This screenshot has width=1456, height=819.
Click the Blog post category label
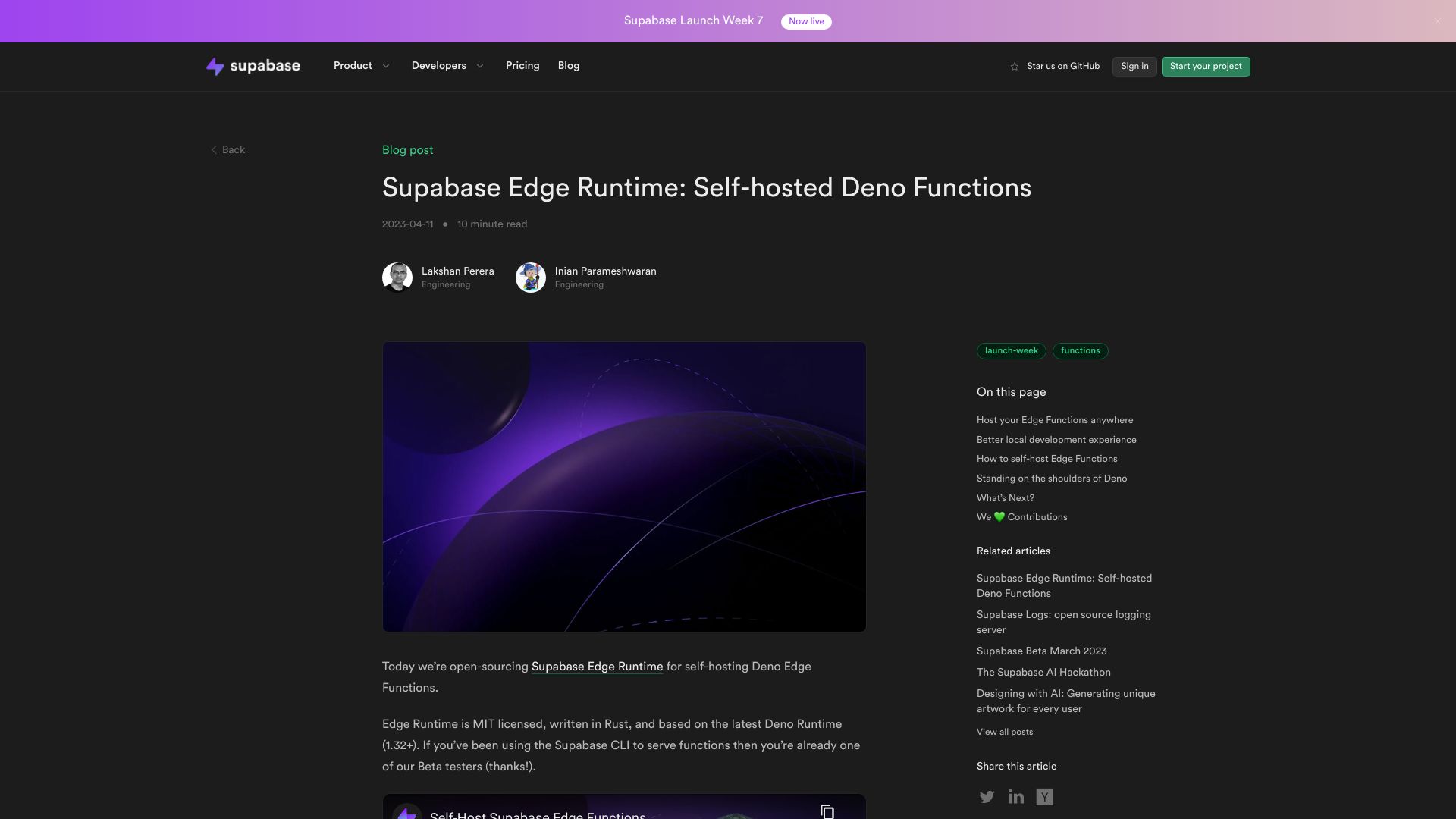(408, 150)
